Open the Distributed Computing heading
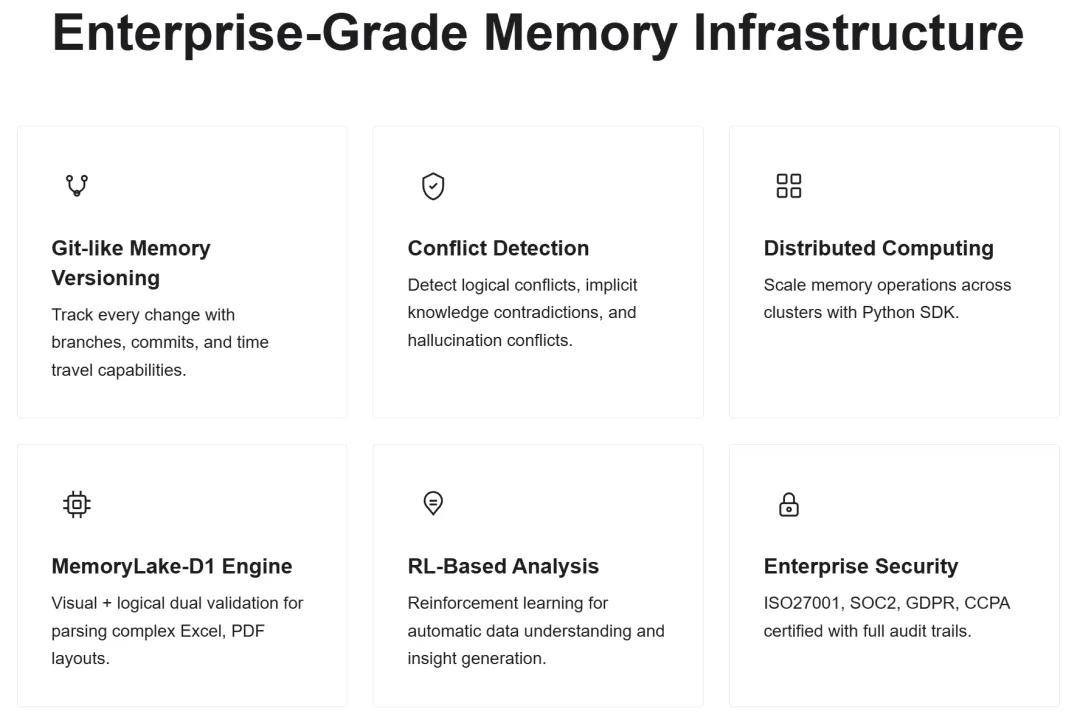1080x717 pixels. click(878, 248)
